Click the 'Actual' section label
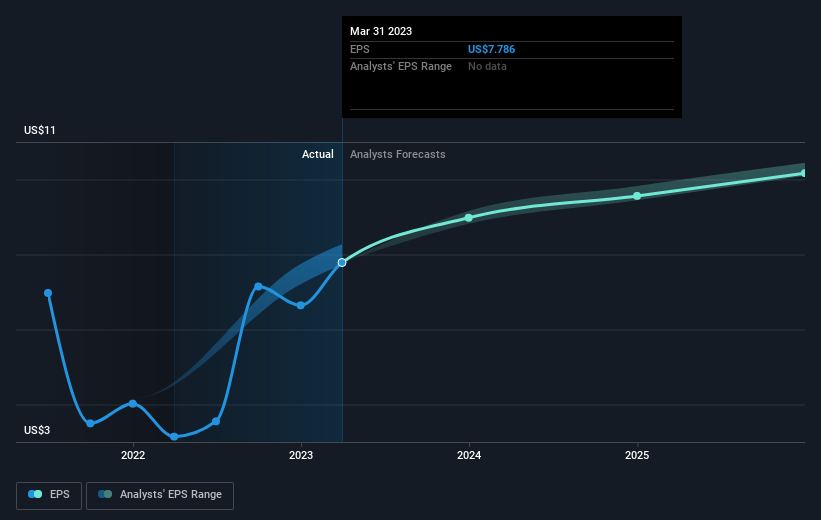The height and width of the screenshot is (520, 821). [317, 154]
